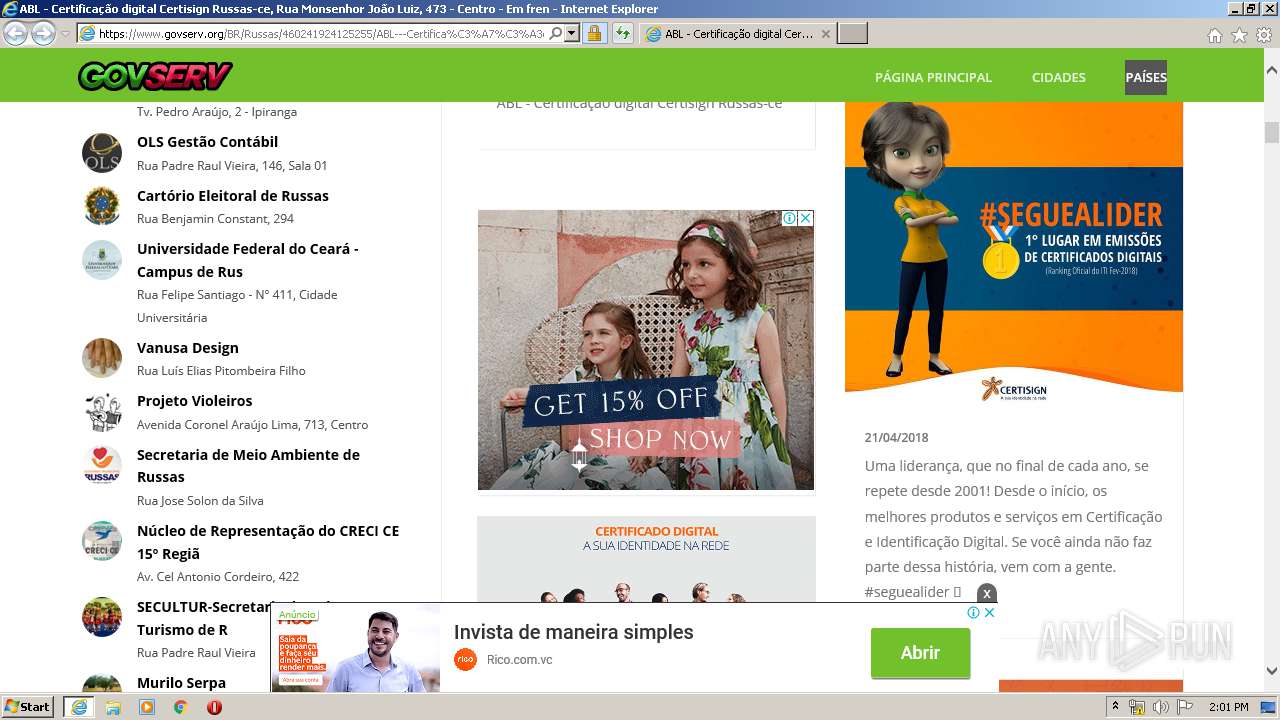This screenshot has width=1280, height=720.
Task: Go forward with the browser forward arrow
Action: [43, 34]
